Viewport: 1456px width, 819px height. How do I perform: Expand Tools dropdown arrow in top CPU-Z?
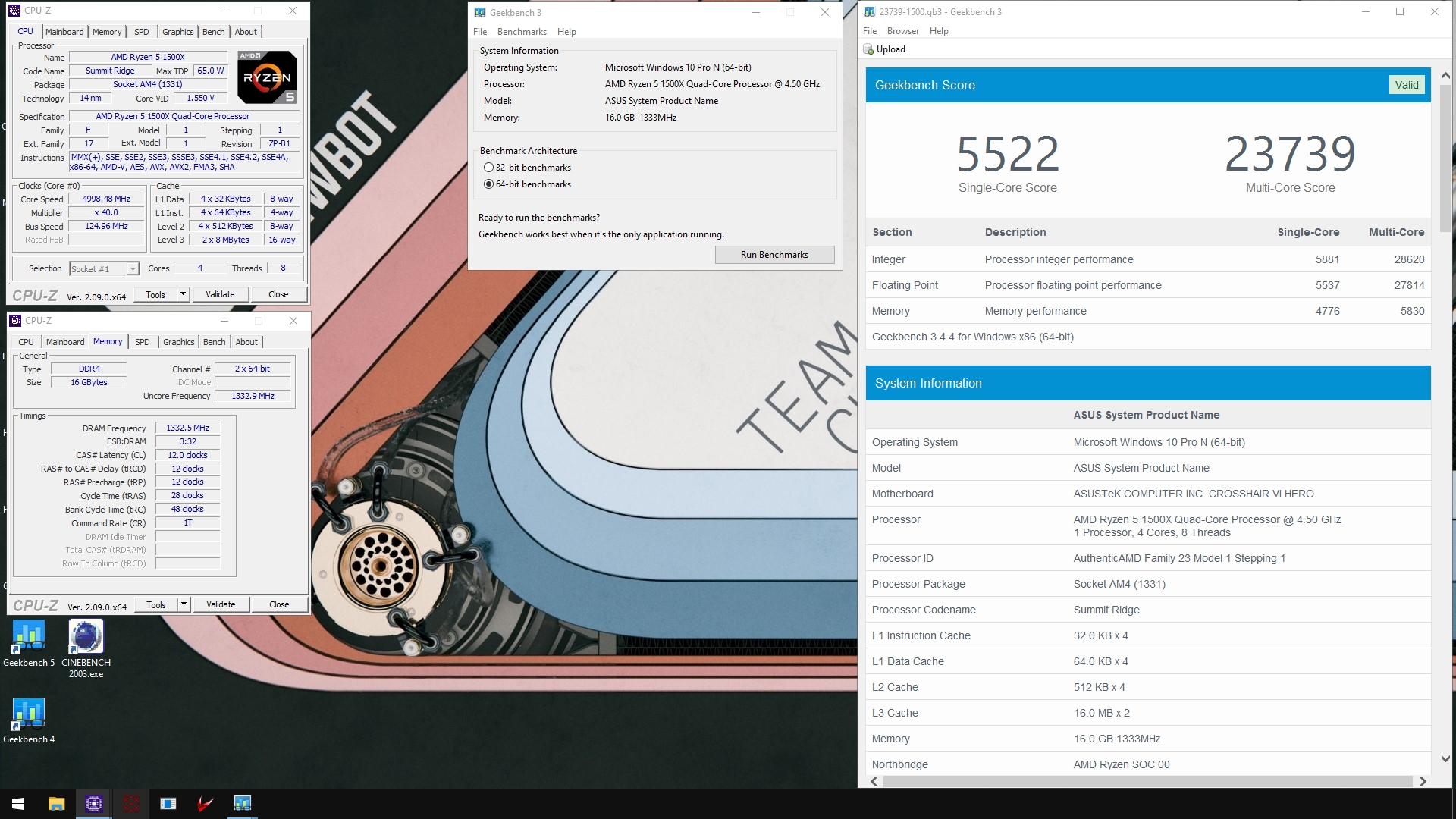(183, 294)
